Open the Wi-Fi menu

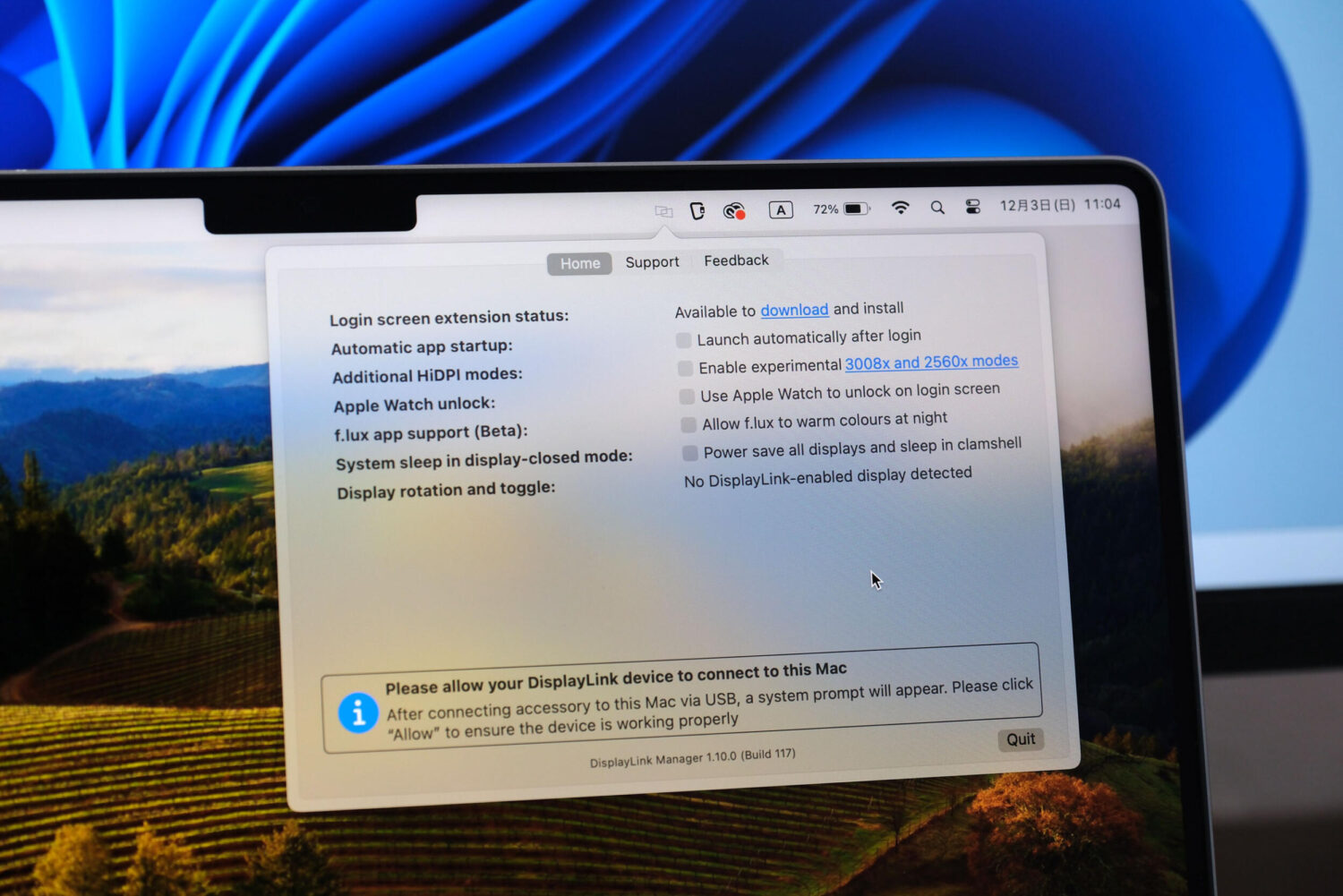pyautogui.click(x=901, y=208)
